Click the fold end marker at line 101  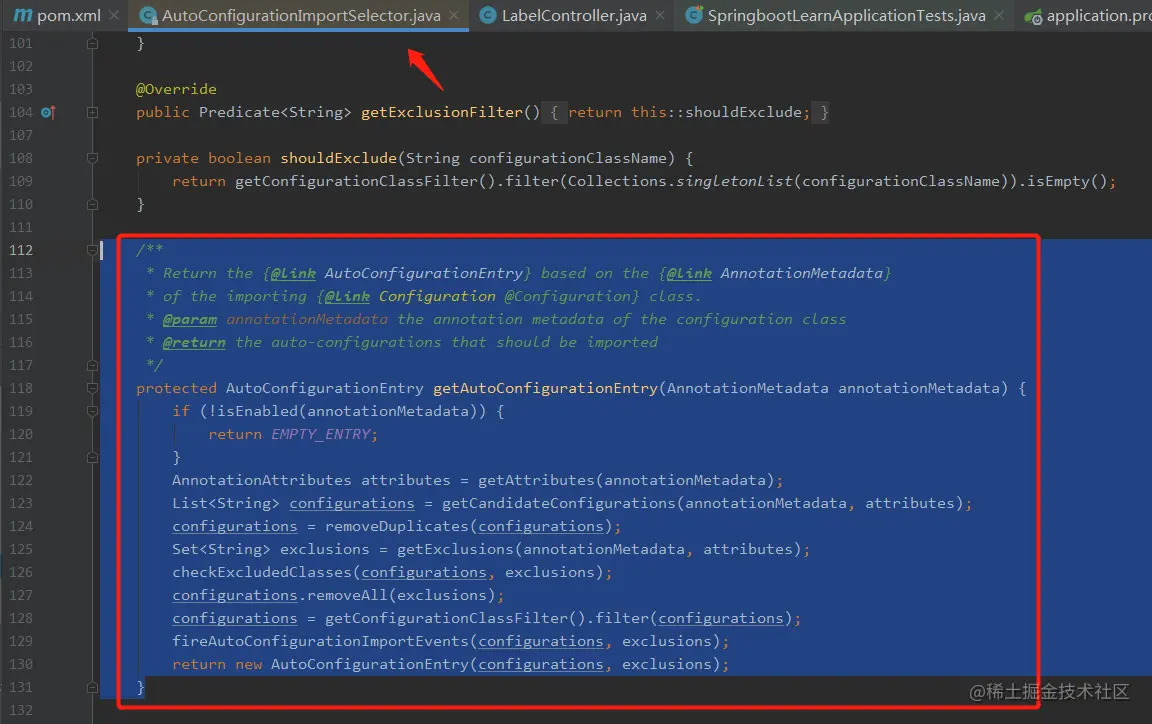(x=93, y=43)
